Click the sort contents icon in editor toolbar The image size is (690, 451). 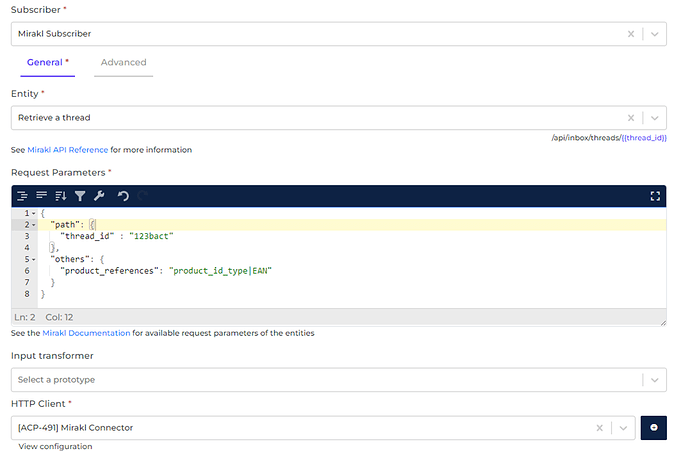[x=61, y=196]
